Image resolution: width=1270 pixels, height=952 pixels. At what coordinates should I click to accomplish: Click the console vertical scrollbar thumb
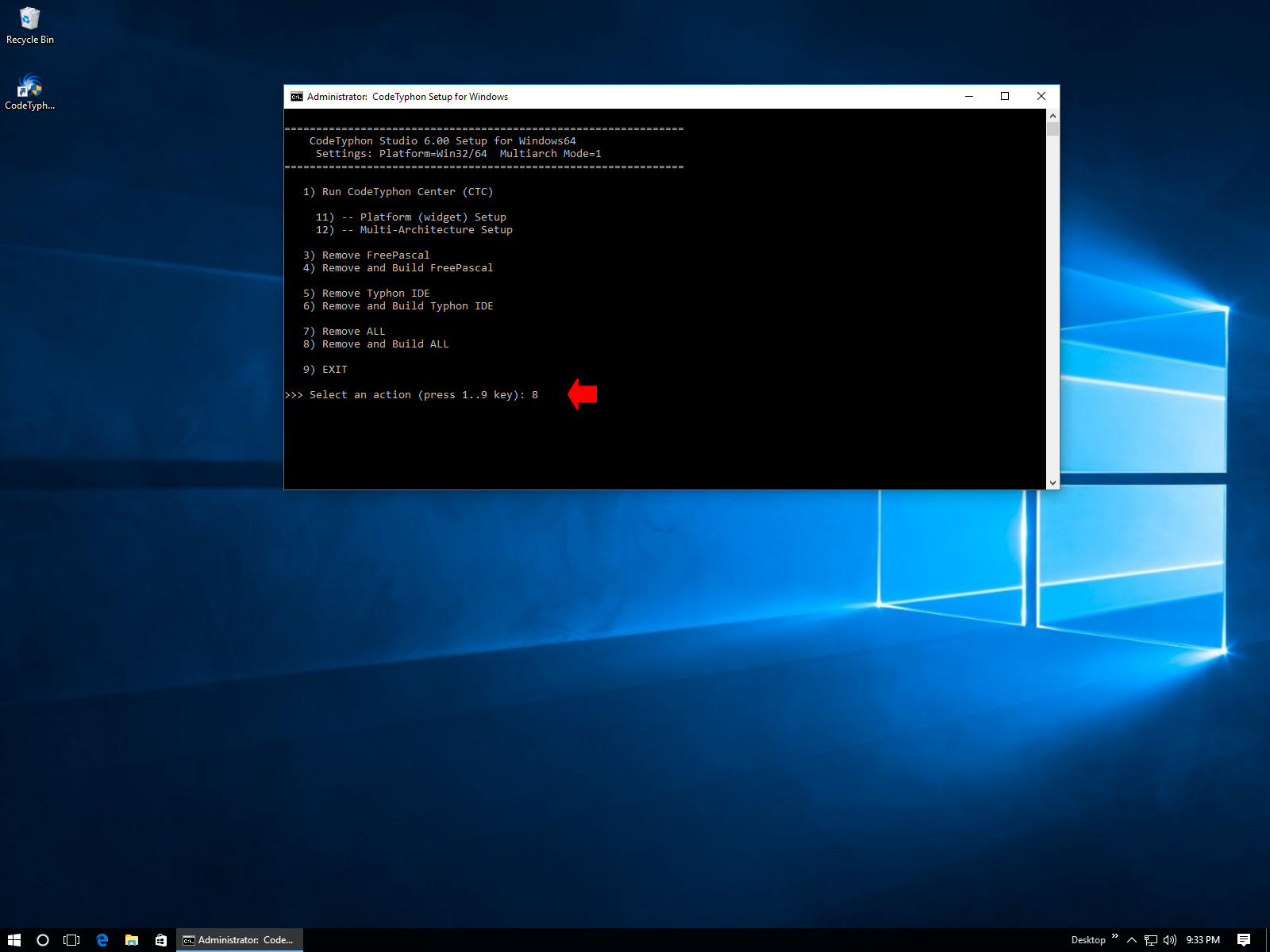1053,129
